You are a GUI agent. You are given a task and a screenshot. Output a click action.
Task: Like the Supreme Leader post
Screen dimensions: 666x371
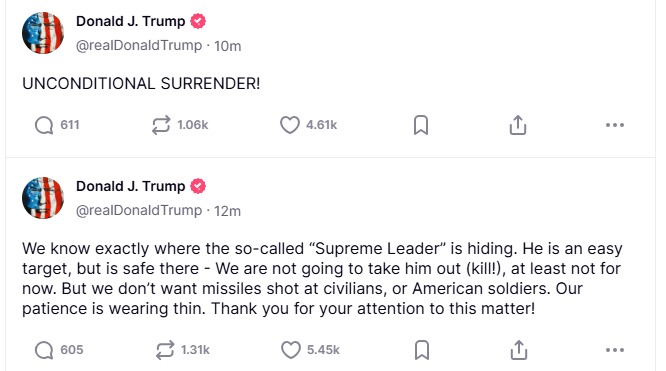tap(291, 350)
